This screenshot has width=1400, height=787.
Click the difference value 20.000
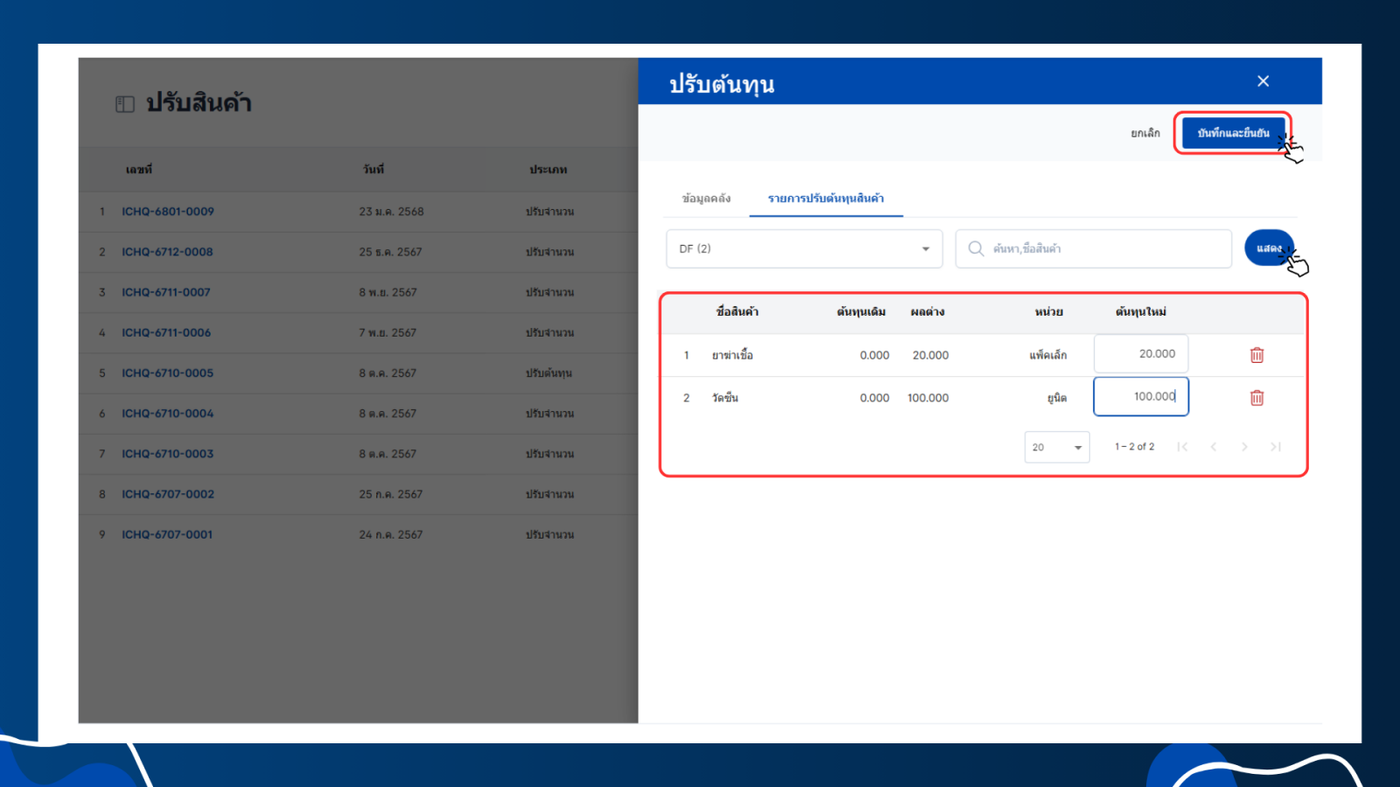930,355
